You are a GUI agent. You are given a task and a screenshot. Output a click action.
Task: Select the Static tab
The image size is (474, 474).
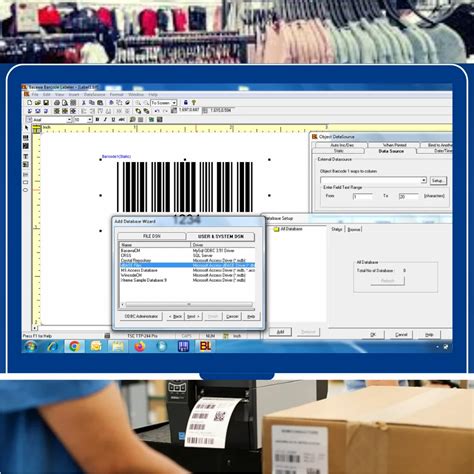click(x=338, y=151)
